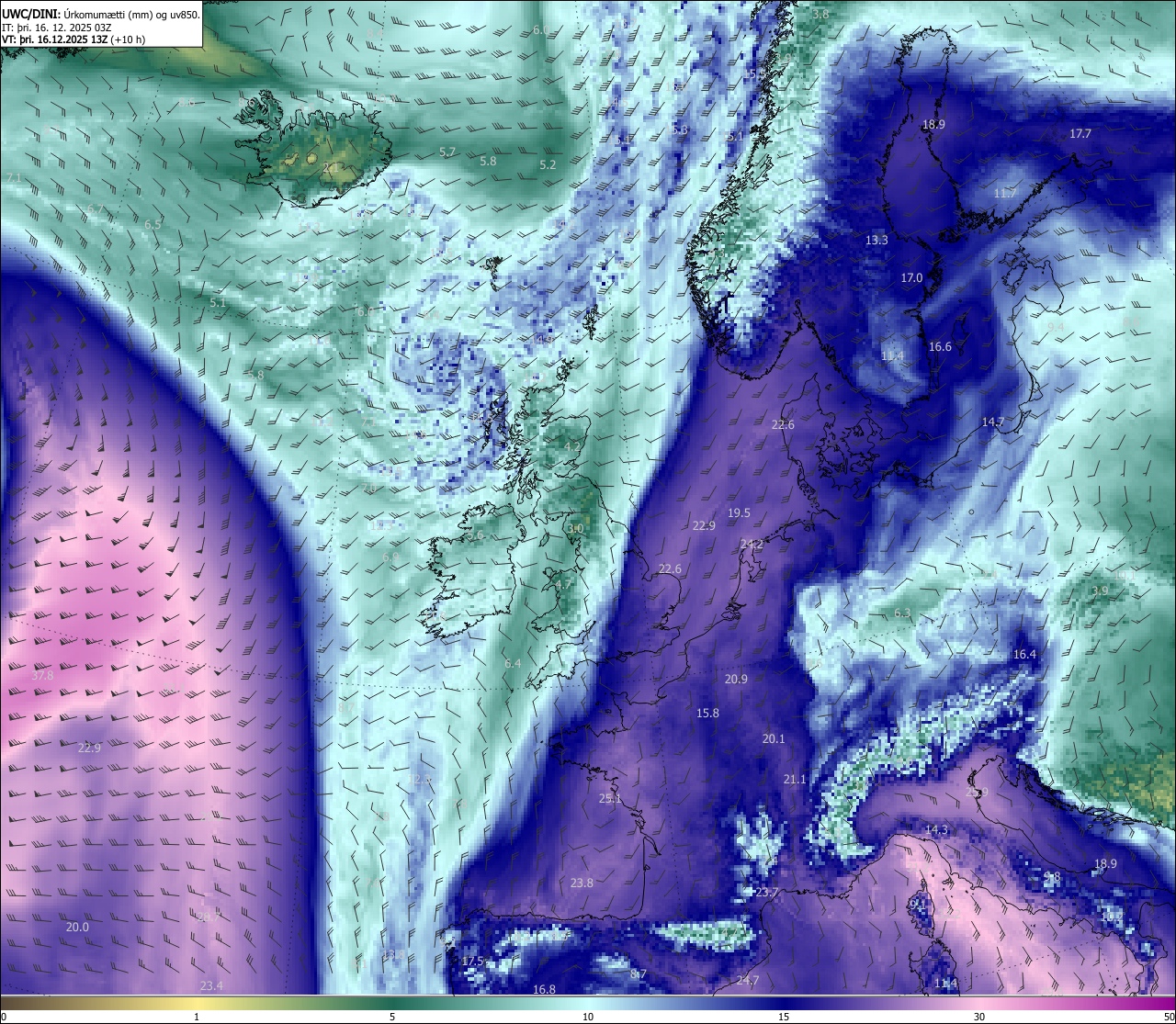Click the 50 tick on the colour scale
1176x1024 pixels.
click(1169, 1017)
